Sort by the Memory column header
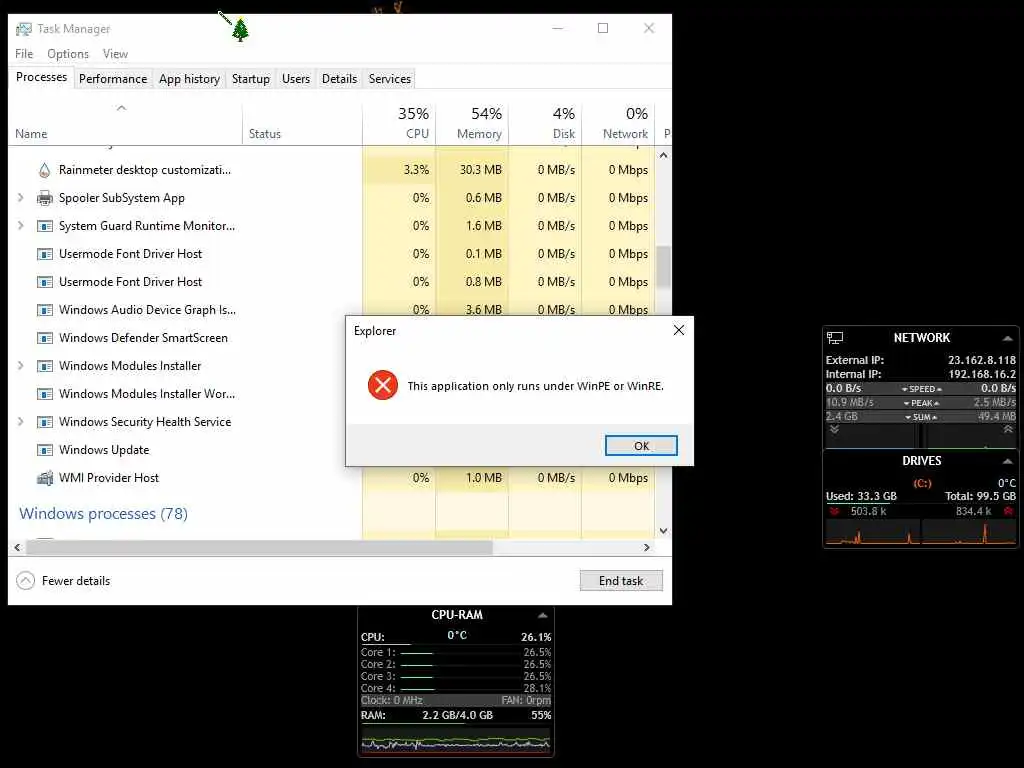Viewport: 1024px width, 768px height. [472, 124]
